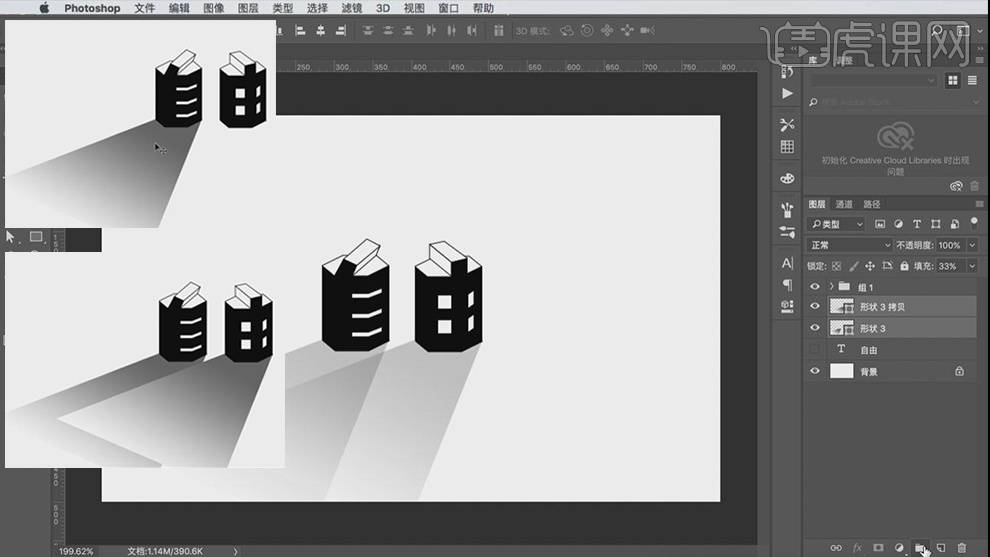Switch library to list view

coord(972,80)
